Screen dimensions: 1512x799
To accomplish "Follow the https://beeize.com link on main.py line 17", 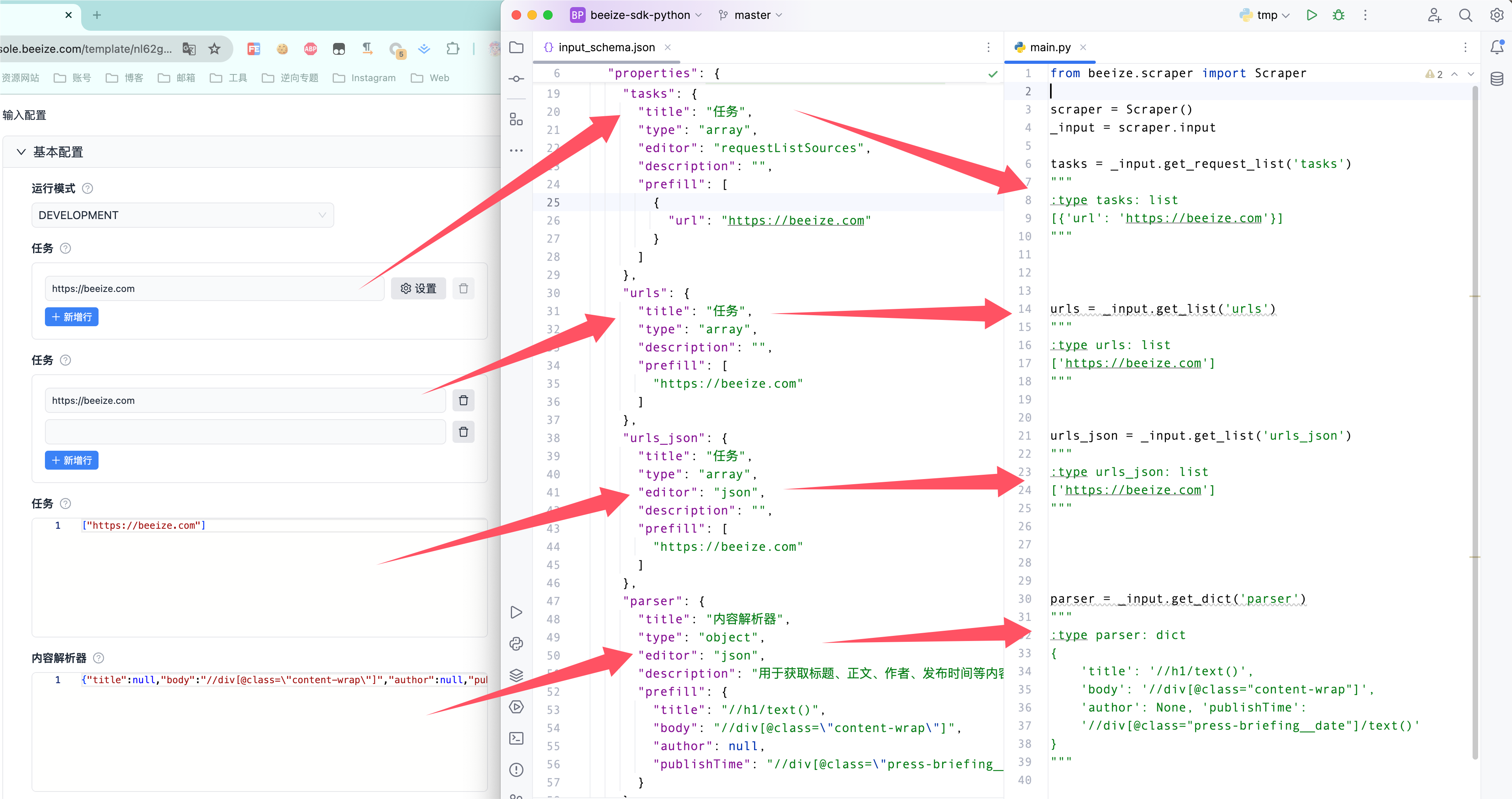I will [1133, 363].
